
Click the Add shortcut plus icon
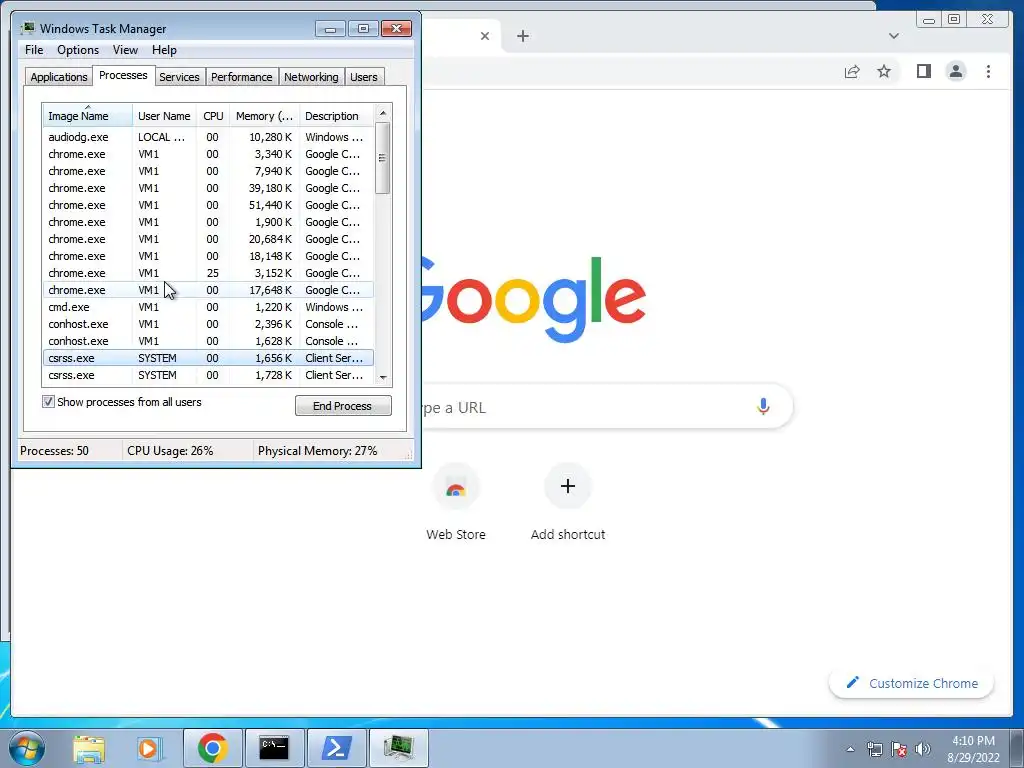coord(568,486)
